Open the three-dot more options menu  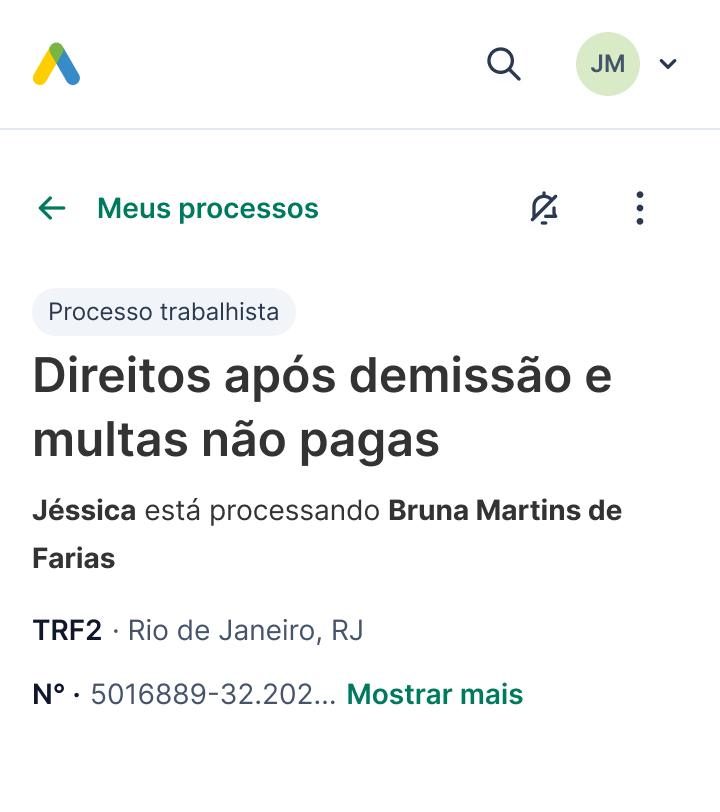pos(640,208)
